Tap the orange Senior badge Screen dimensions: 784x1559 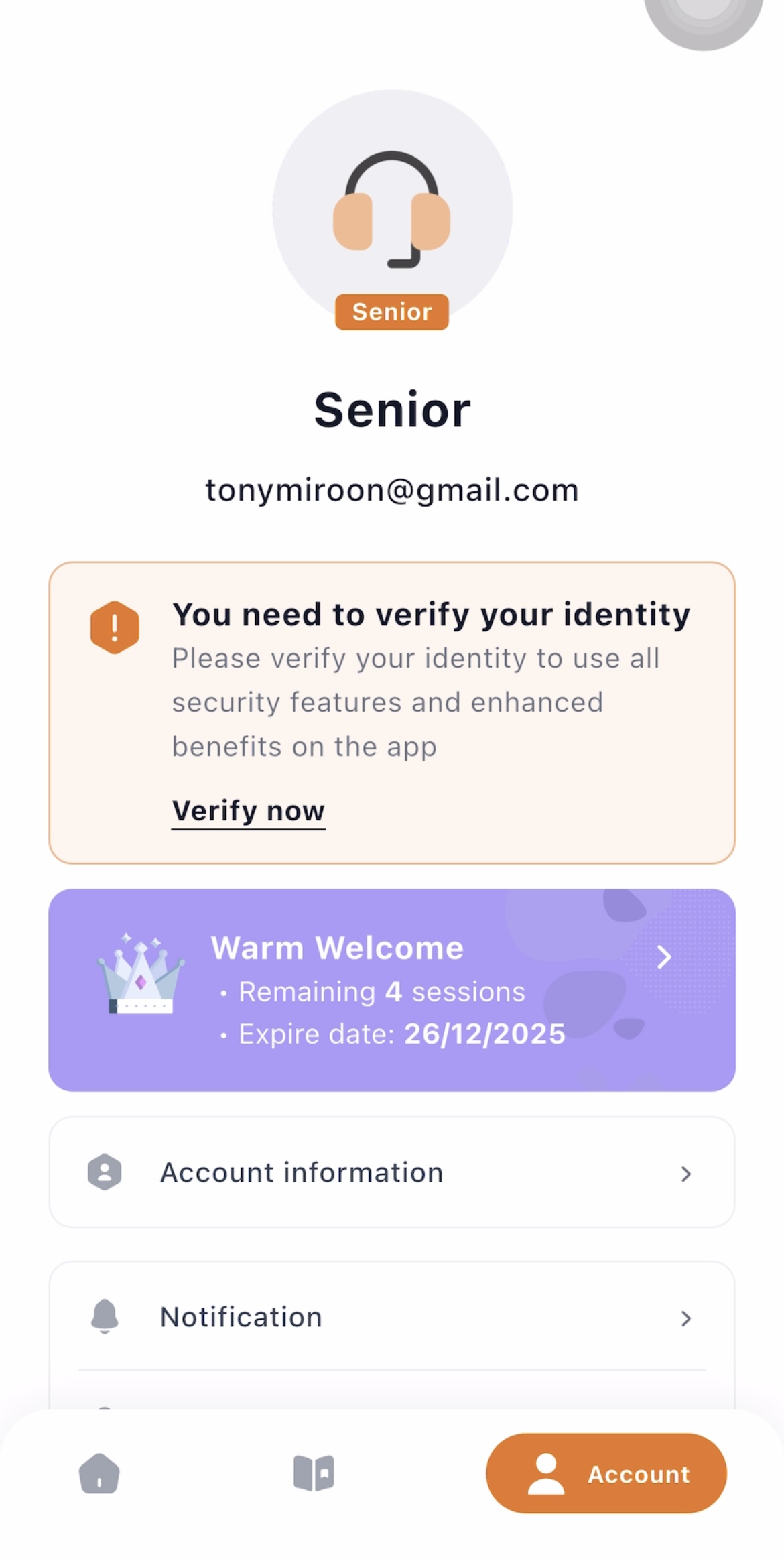(x=392, y=312)
